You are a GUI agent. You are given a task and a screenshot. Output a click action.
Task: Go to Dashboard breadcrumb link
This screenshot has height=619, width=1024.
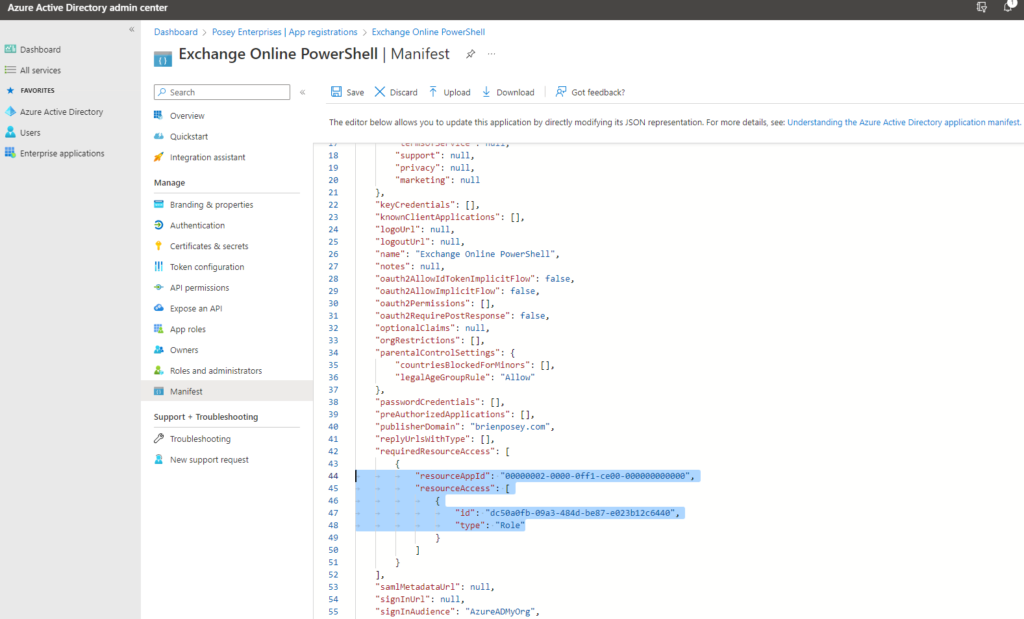pyautogui.click(x=176, y=32)
